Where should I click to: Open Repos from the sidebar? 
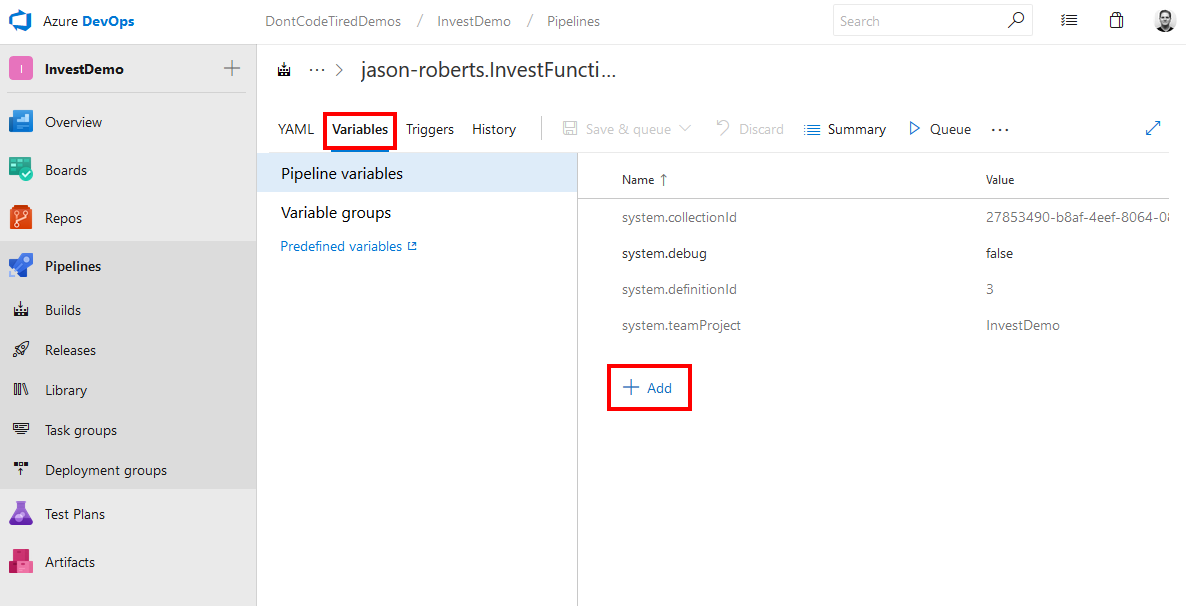point(64,217)
